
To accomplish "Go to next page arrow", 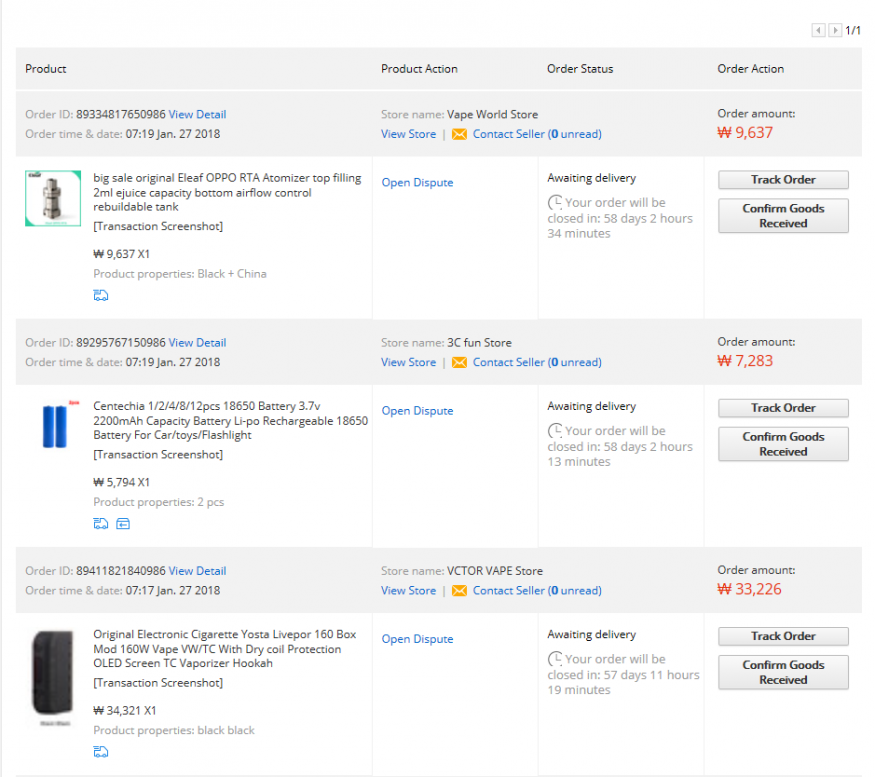I will point(835,30).
